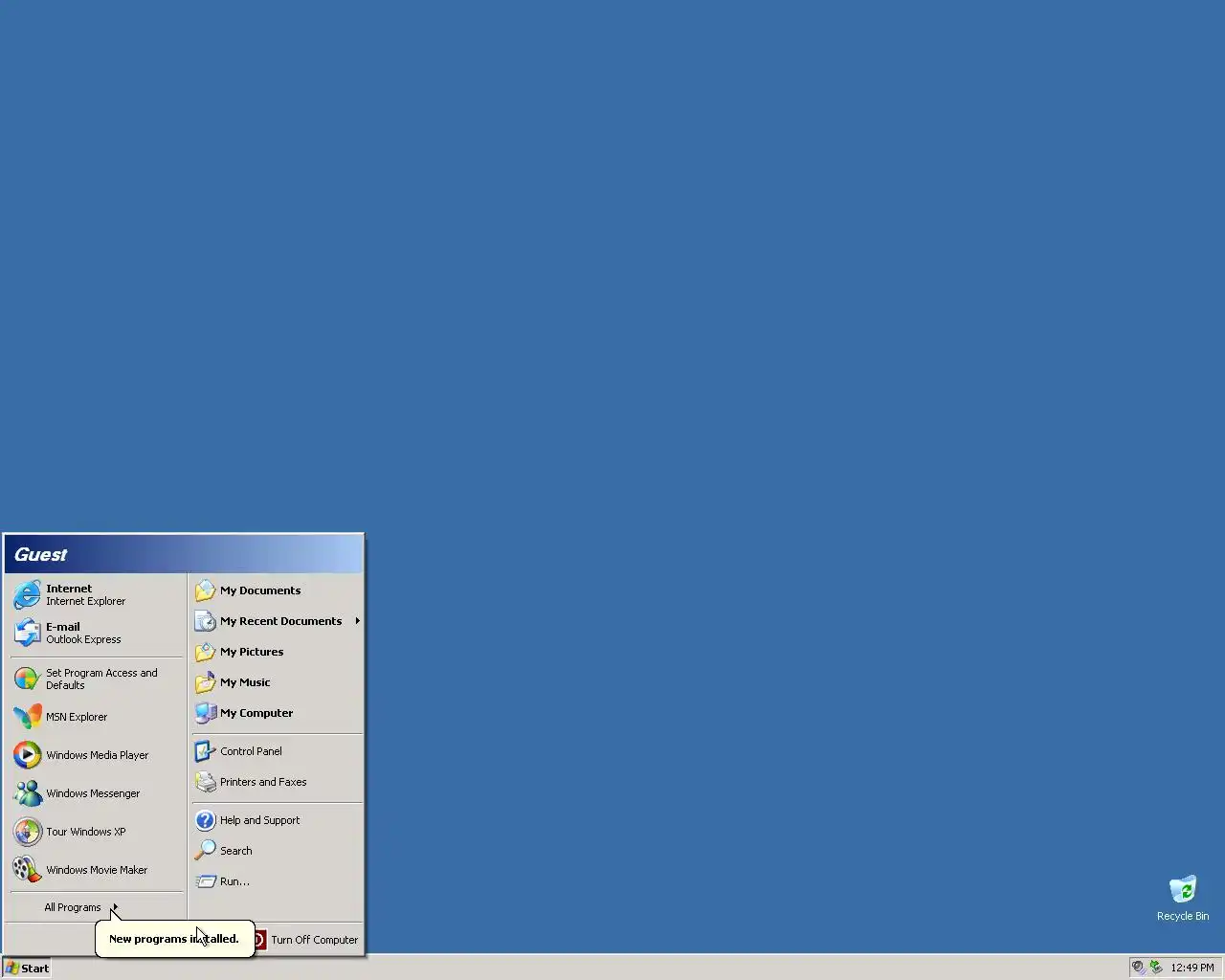The image size is (1225, 980).
Task: Open the Search tool
Action: (x=277, y=851)
